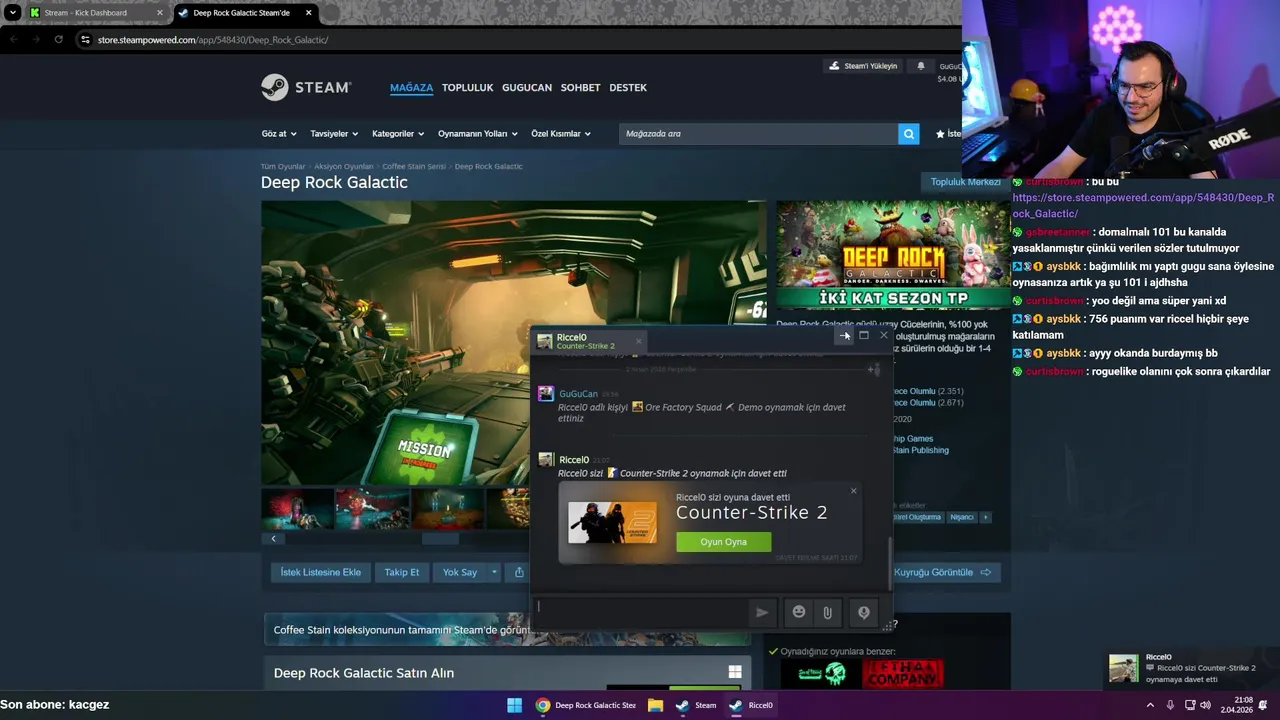Open the Riccel0 invite notification toast
Screen dimensions: 1280x720
click(x=1191, y=668)
